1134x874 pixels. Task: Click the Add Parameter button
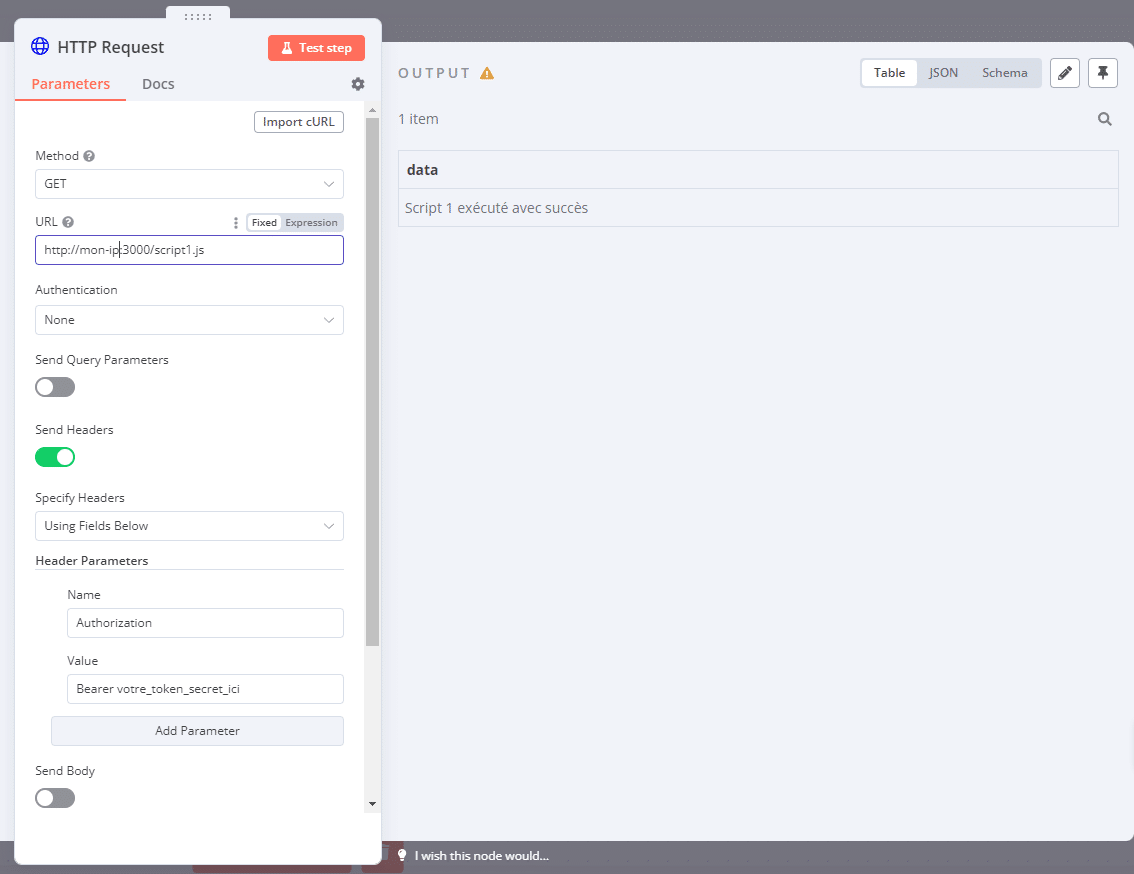[x=197, y=731]
